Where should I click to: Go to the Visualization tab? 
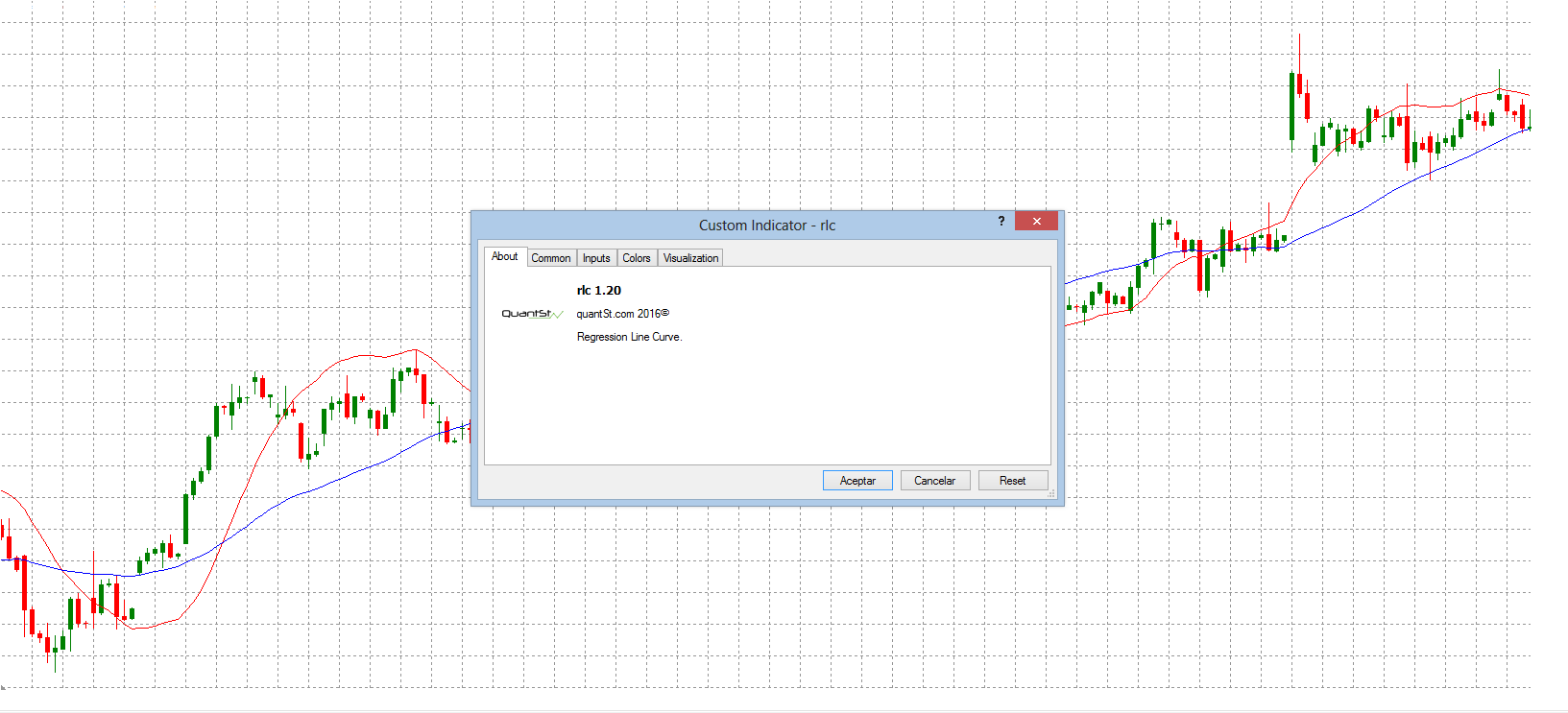[690, 258]
